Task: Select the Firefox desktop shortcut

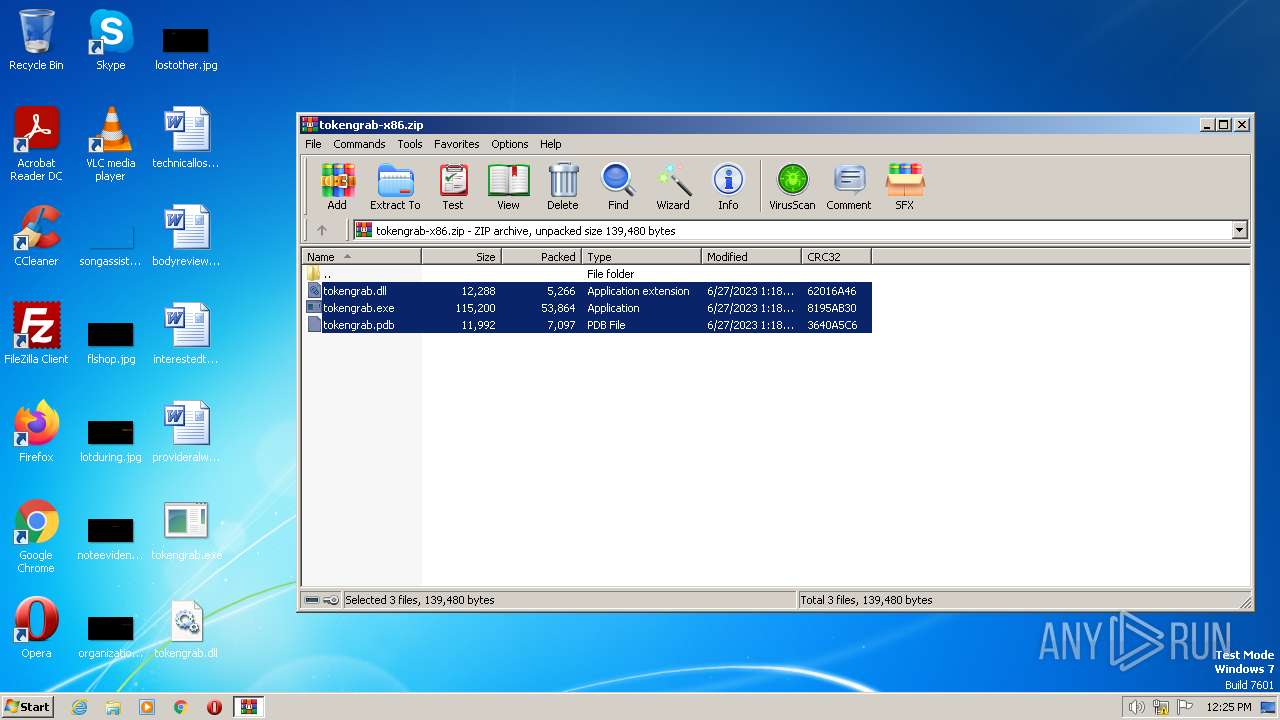Action: [x=36, y=432]
